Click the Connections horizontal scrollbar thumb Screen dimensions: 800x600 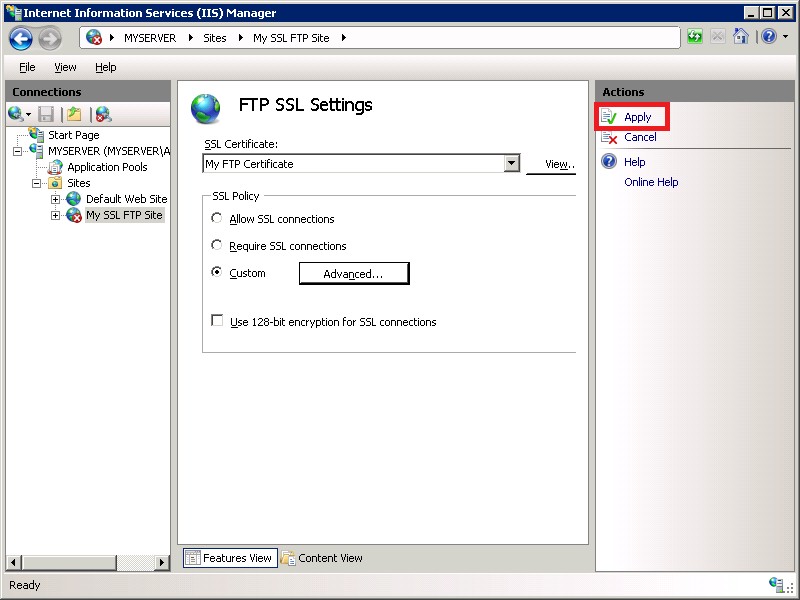(x=69, y=563)
